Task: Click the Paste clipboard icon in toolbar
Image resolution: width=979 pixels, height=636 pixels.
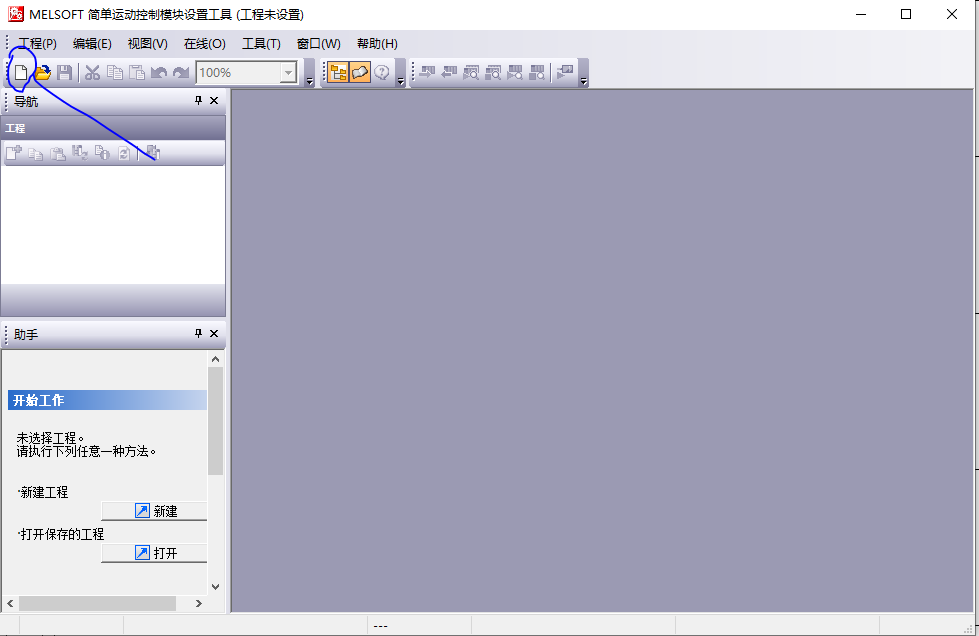Action: coord(137,72)
